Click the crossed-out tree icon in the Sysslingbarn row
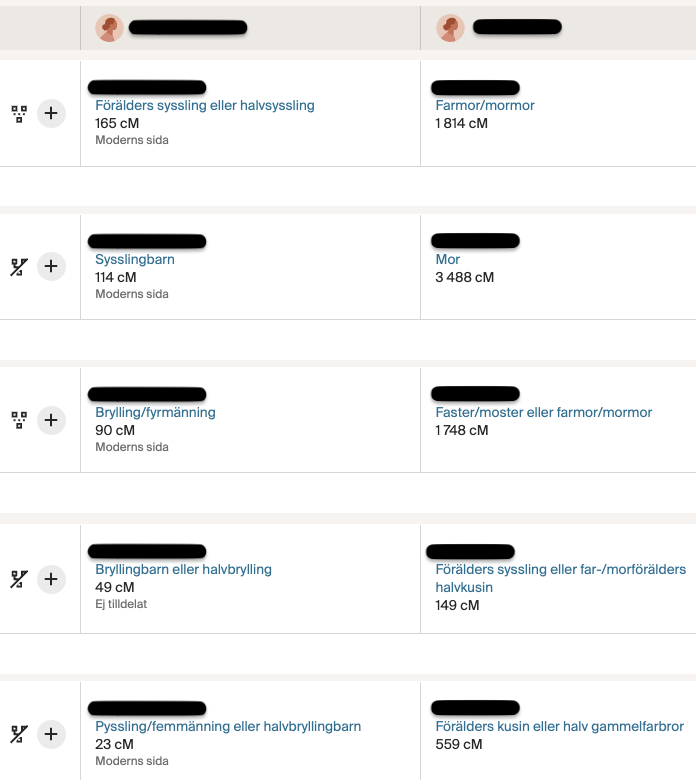696x780 pixels. [x=19, y=267]
